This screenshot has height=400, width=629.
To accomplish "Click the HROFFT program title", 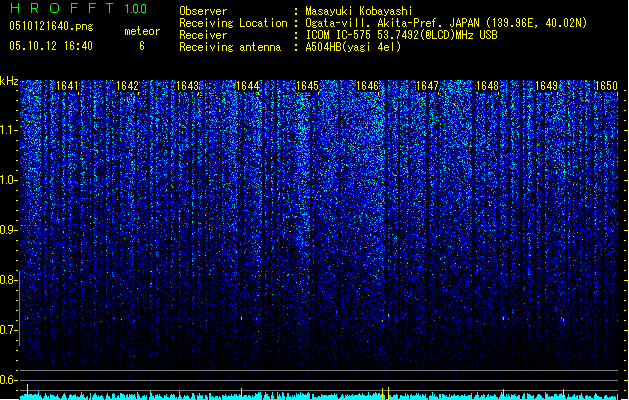I will tap(62, 8).
